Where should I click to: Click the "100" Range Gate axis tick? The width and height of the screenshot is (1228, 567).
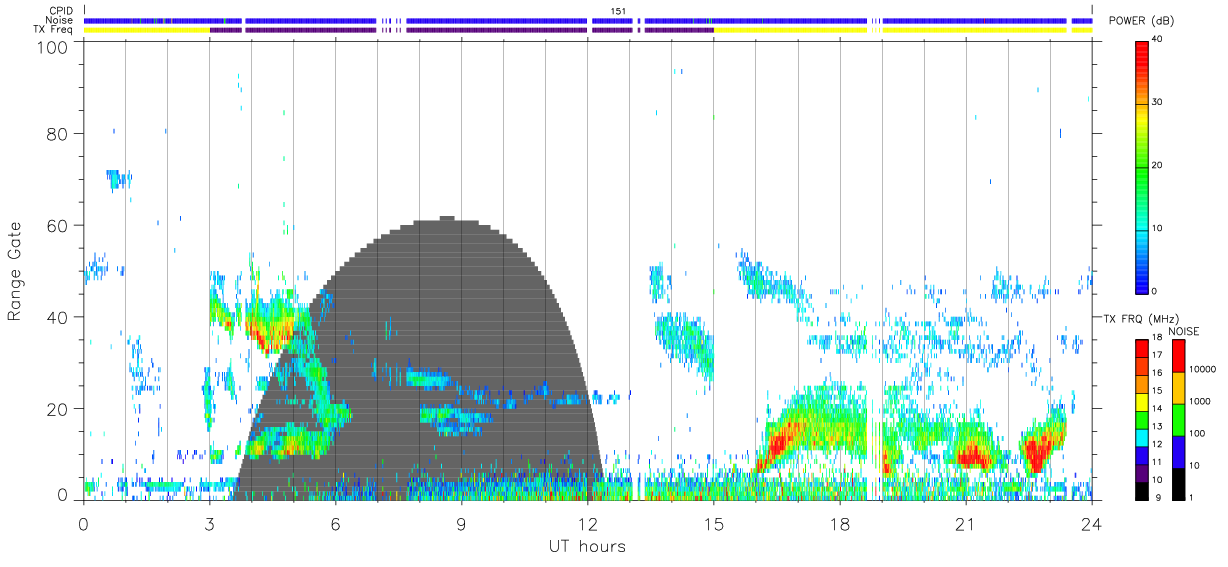pyautogui.click(x=52, y=47)
